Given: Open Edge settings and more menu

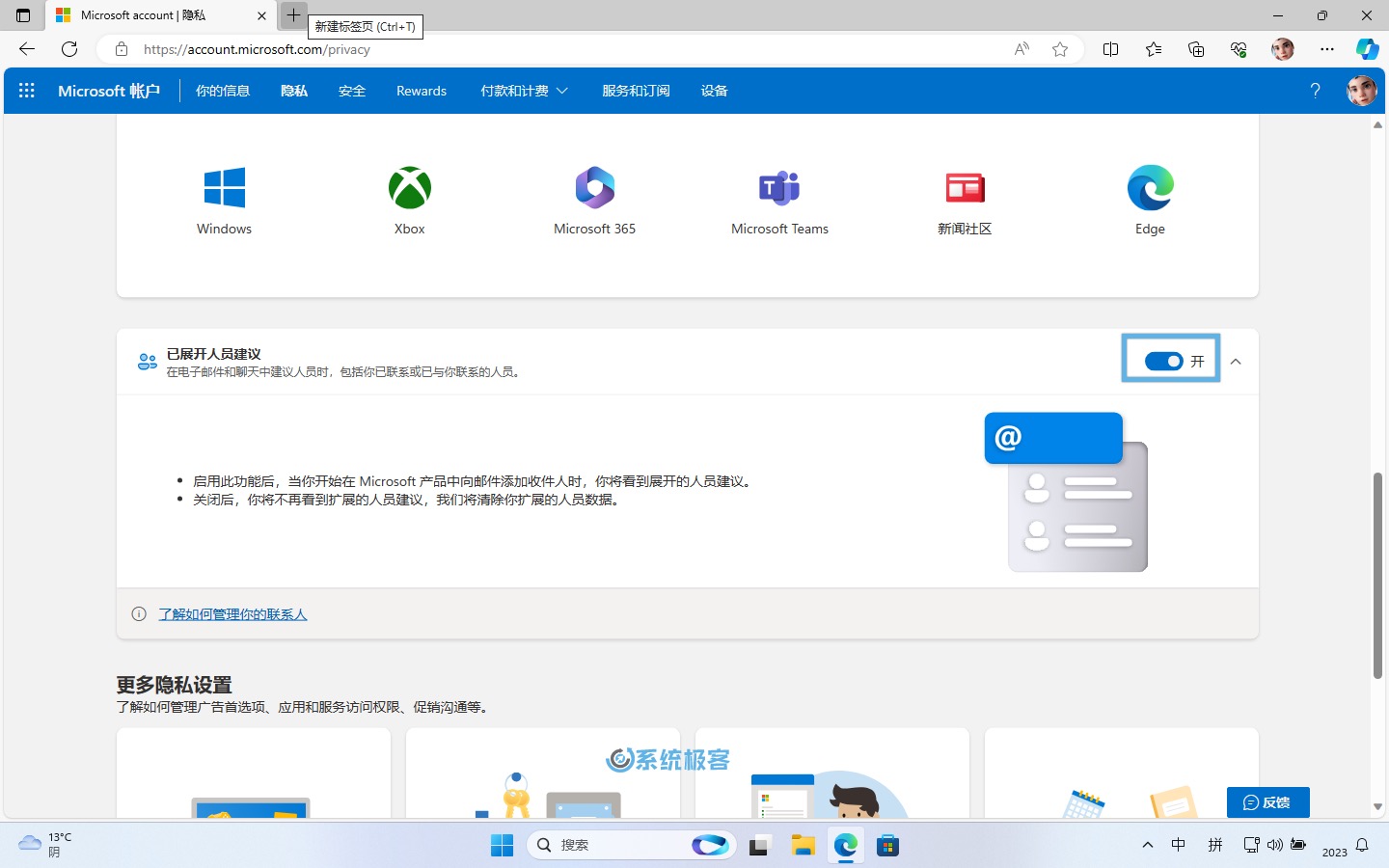Looking at the screenshot, I should [x=1327, y=49].
